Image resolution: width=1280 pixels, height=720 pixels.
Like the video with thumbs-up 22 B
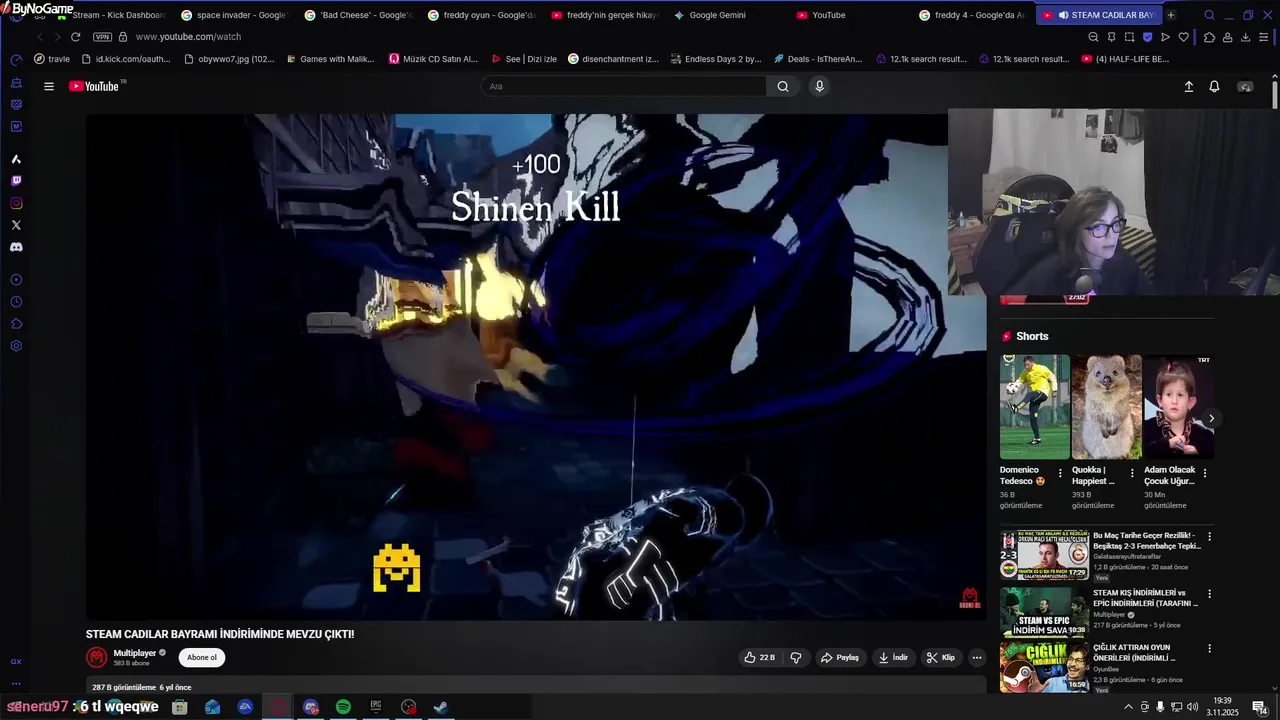[x=760, y=657]
